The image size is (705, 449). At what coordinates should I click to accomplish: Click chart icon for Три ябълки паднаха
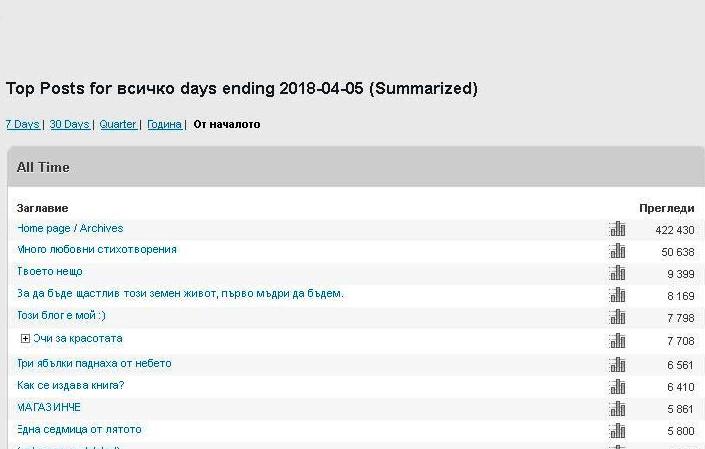617,365
